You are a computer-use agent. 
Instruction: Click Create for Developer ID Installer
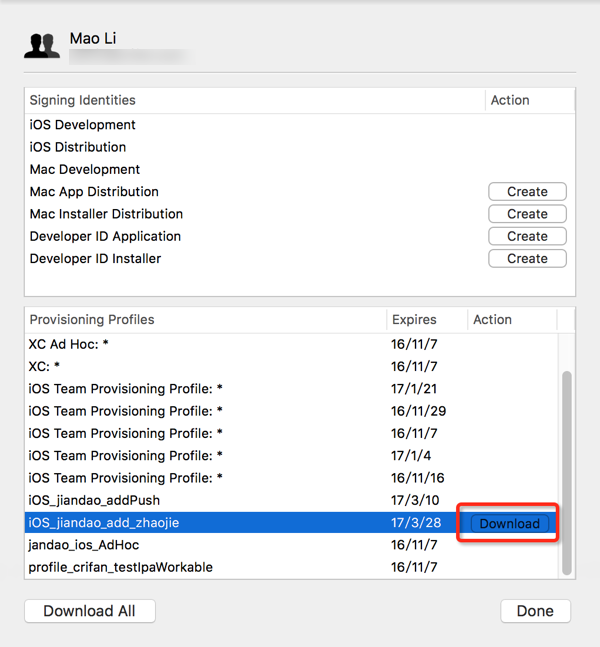(x=527, y=258)
